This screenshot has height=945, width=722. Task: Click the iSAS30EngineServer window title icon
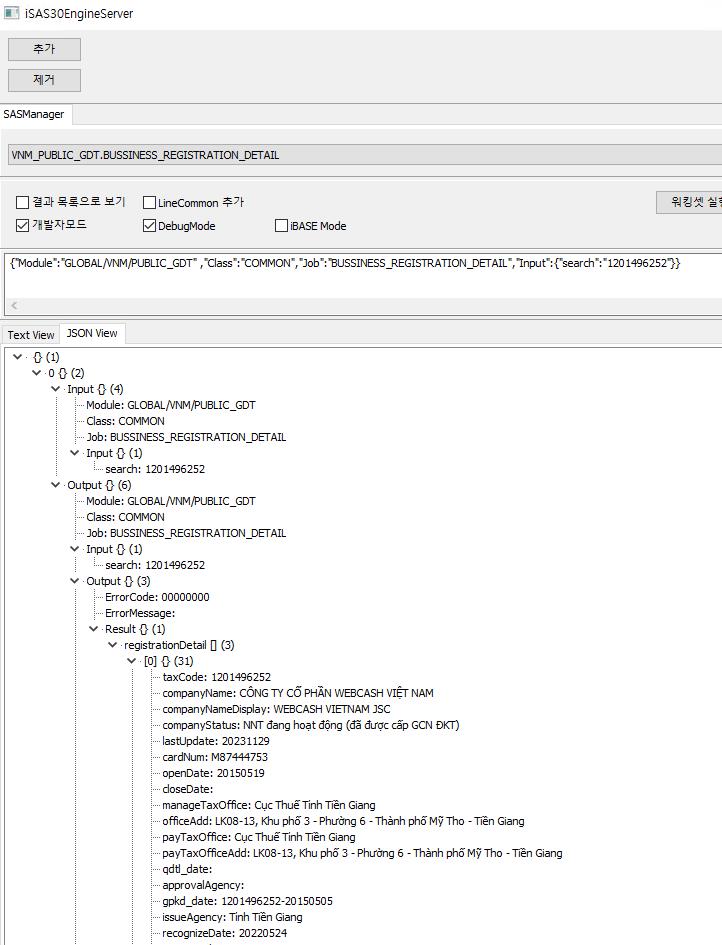11,13
